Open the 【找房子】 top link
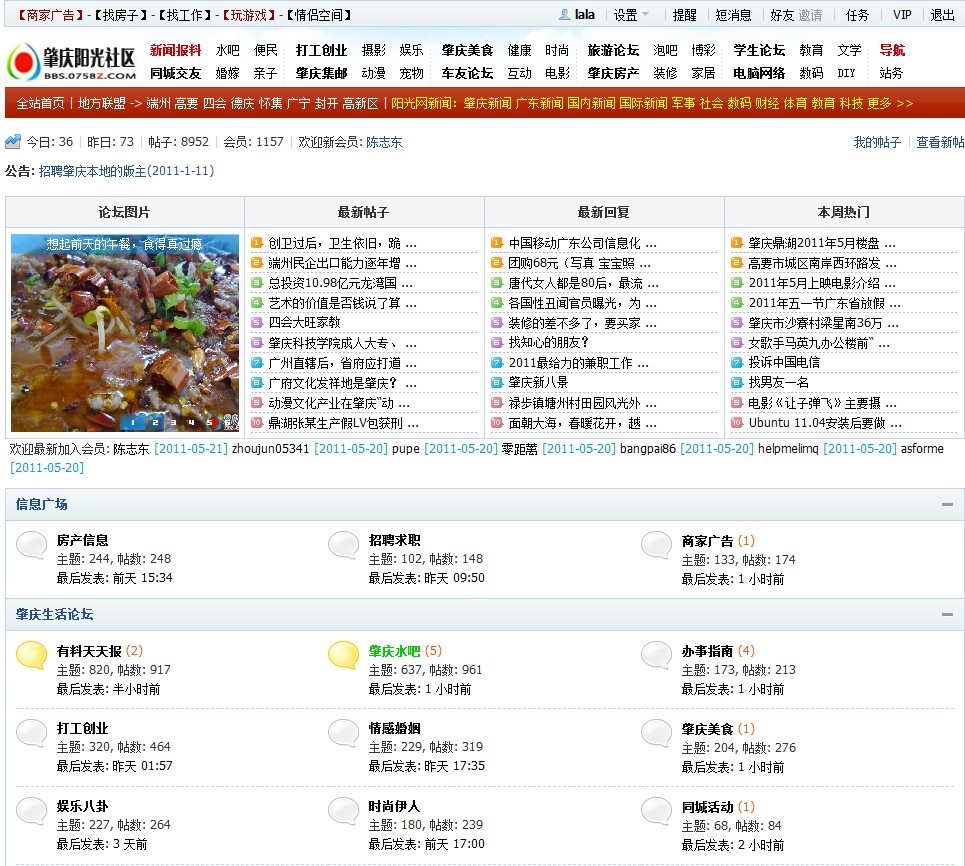Image resolution: width=965 pixels, height=866 pixels. click(121, 15)
